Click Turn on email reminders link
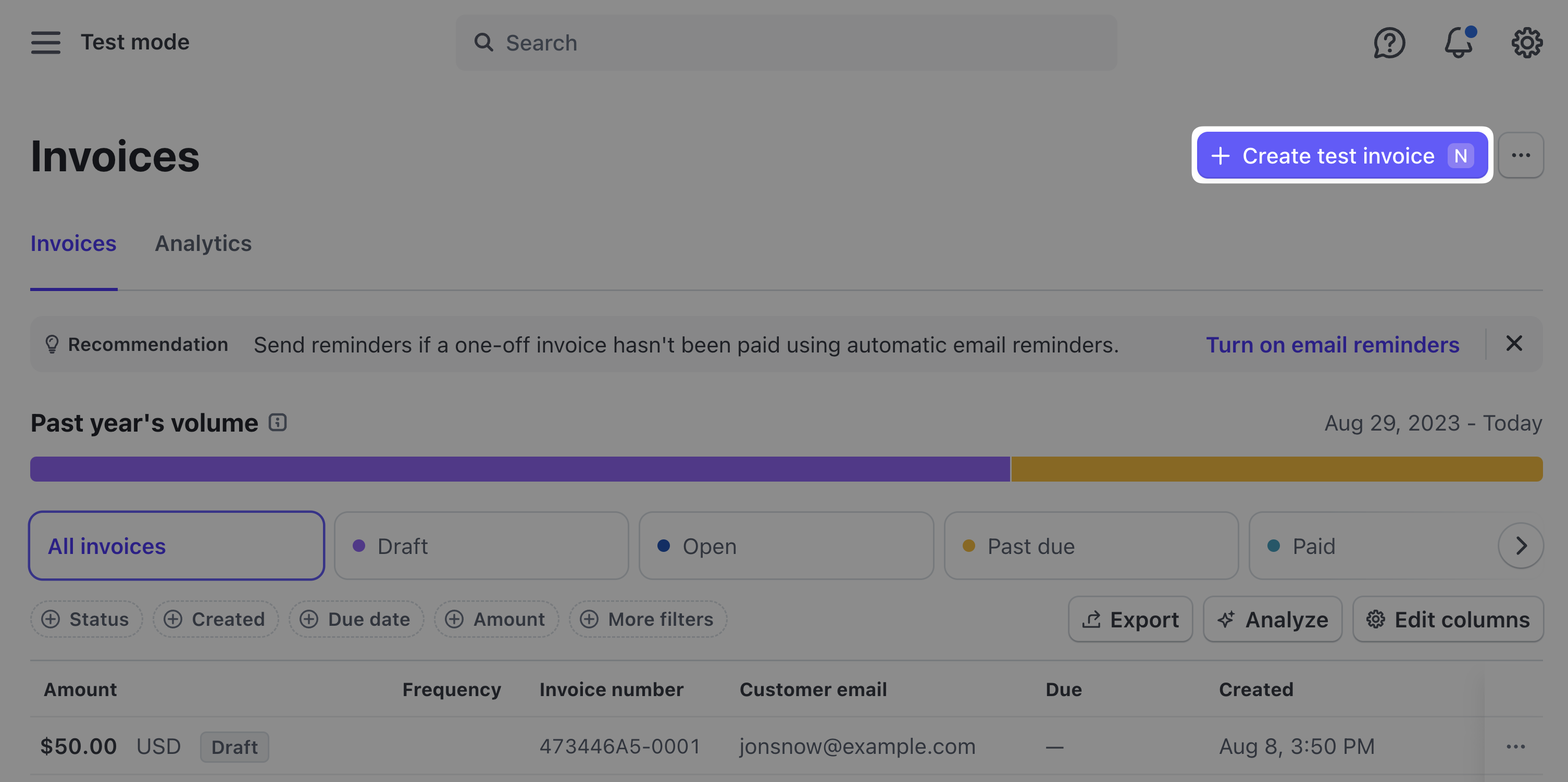Screen dimensions: 1568x782 1332,345
